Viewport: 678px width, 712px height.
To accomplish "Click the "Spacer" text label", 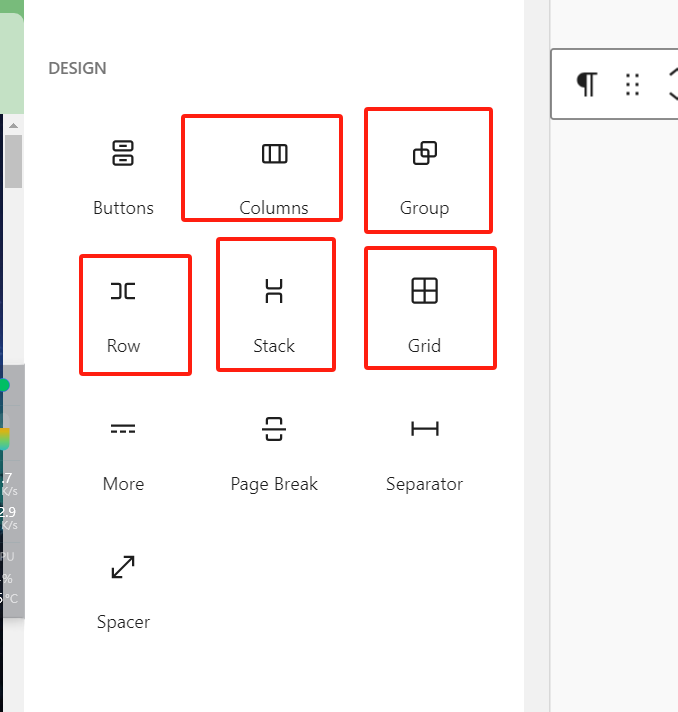I will pyautogui.click(x=123, y=622).
